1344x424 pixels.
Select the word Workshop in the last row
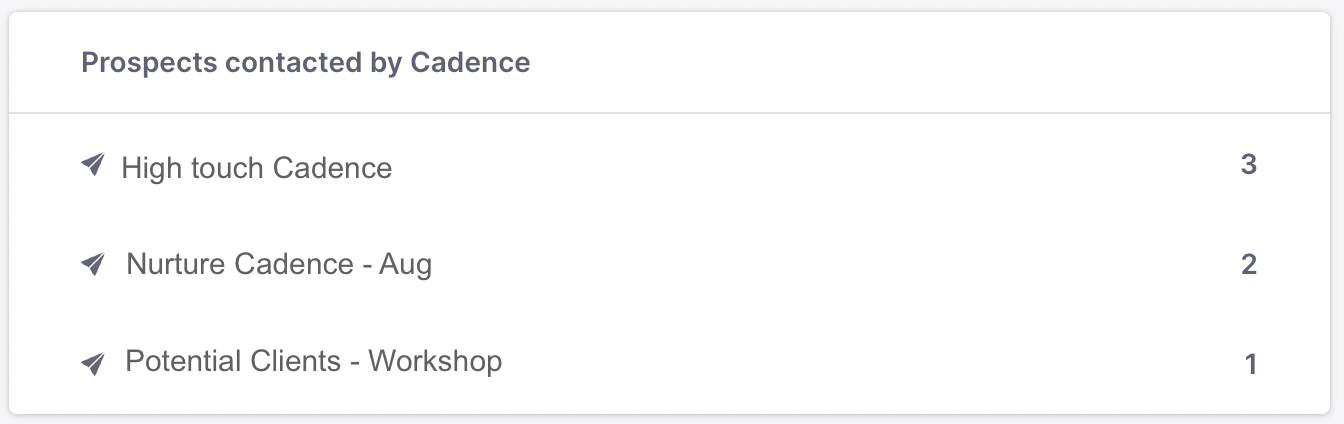[x=435, y=361]
